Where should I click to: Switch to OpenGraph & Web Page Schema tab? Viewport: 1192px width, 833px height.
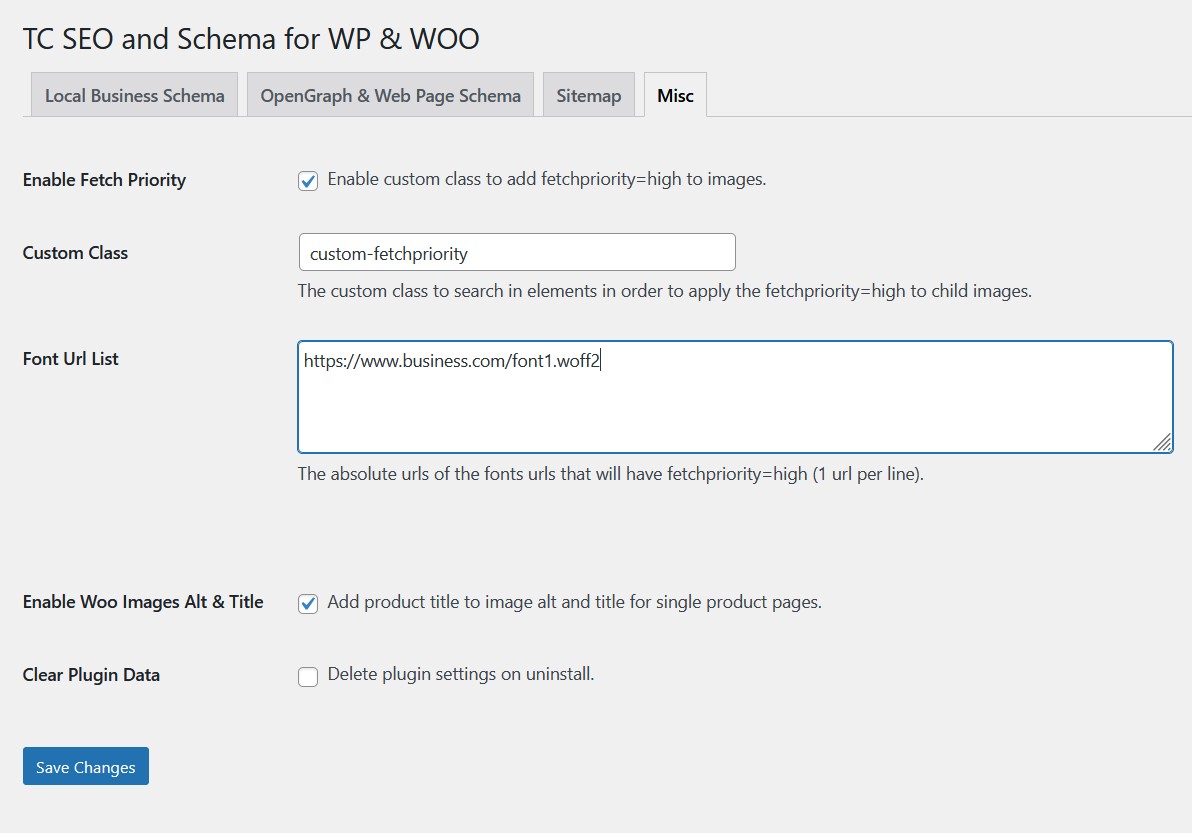click(390, 96)
